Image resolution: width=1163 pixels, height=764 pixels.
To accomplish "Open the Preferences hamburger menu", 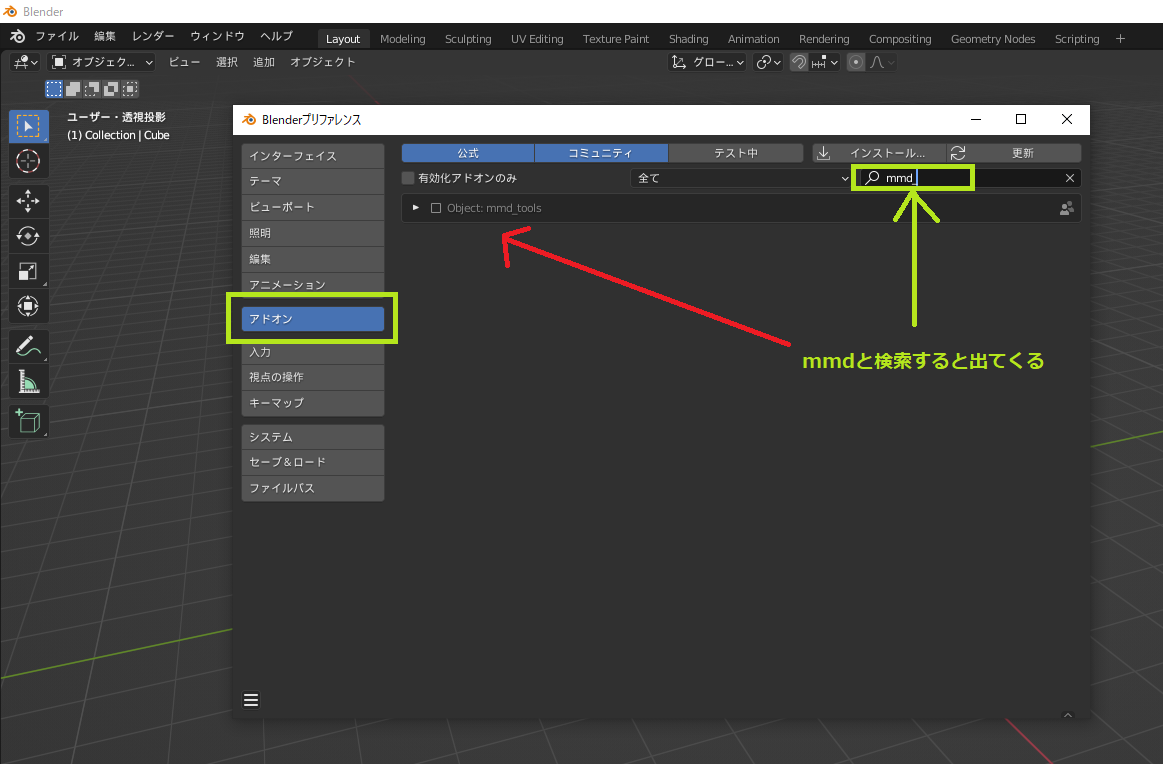I will click(251, 700).
